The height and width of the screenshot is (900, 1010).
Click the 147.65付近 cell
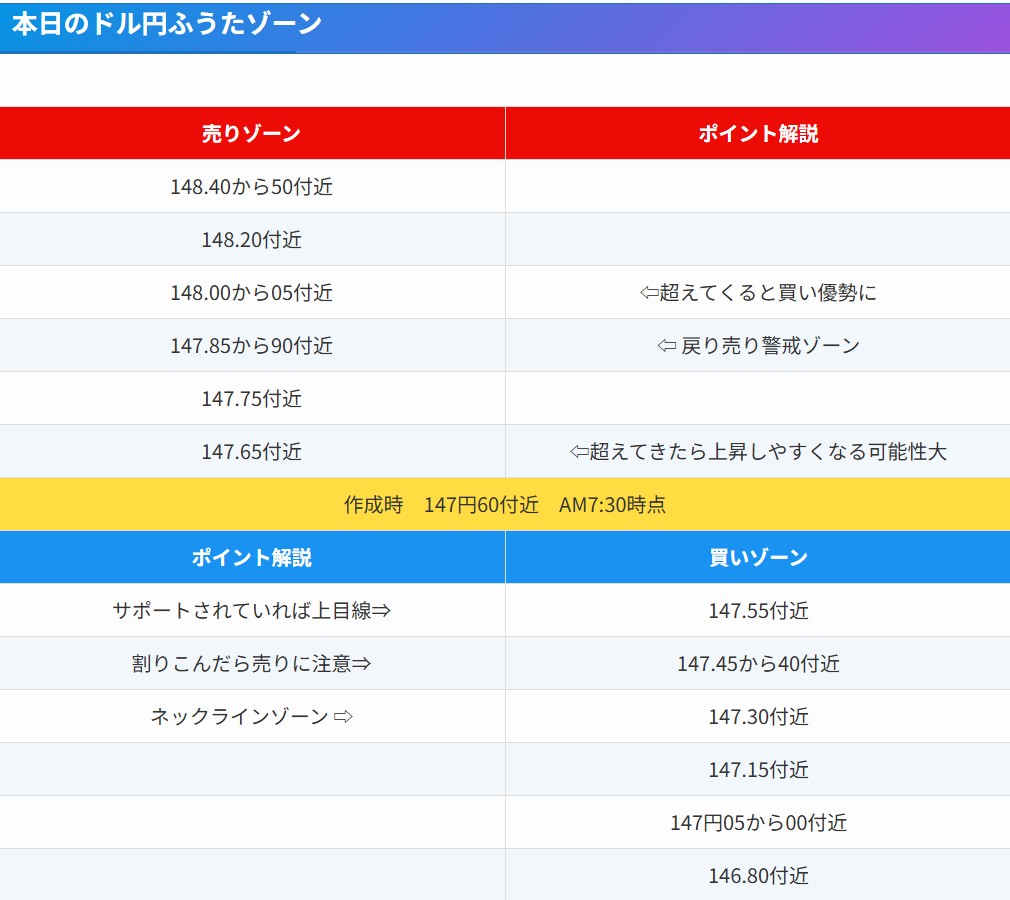tap(252, 451)
